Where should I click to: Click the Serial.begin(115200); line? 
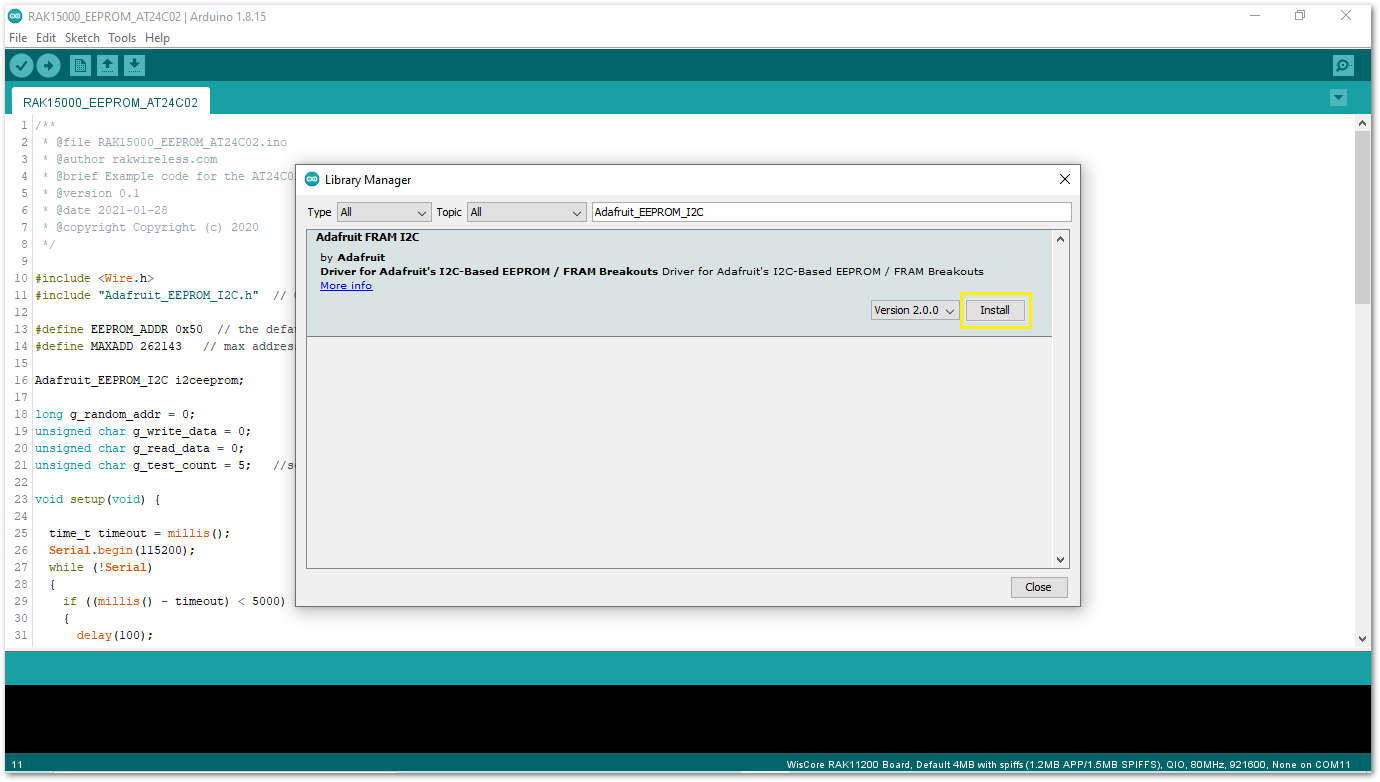coord(122,550)
